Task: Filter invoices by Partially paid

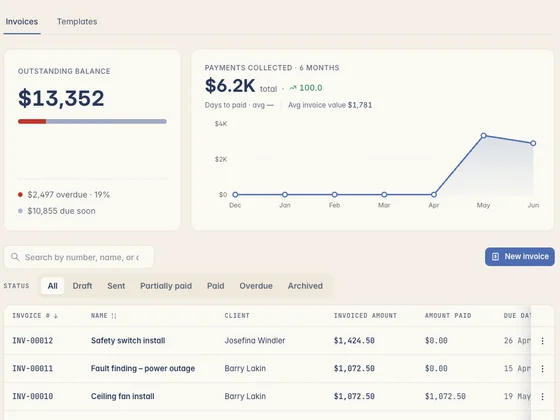Action: click(166, 286)
